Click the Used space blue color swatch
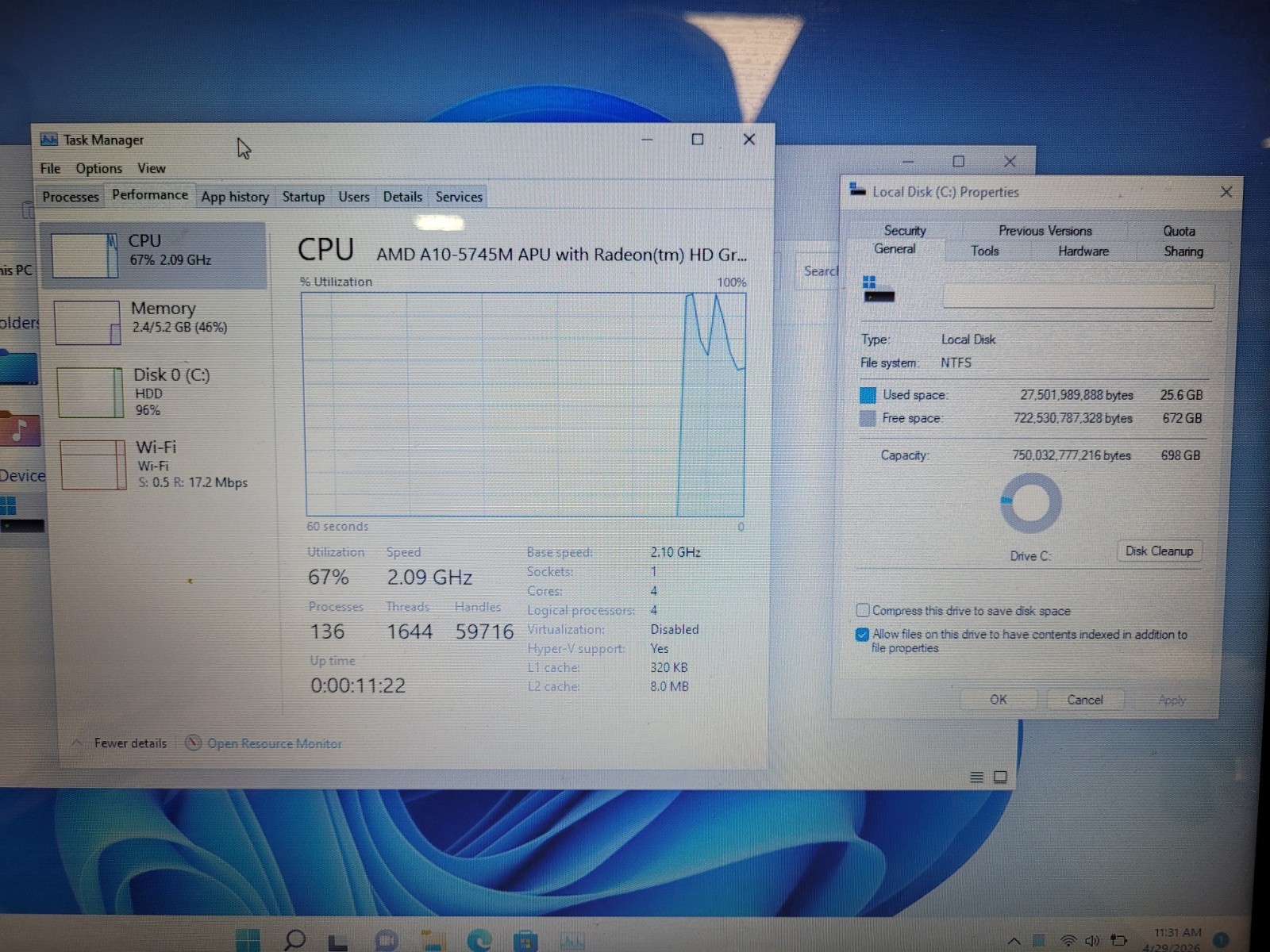This screenshot has width=1270, height=952. pyautogui.click(x=868, y=395)
